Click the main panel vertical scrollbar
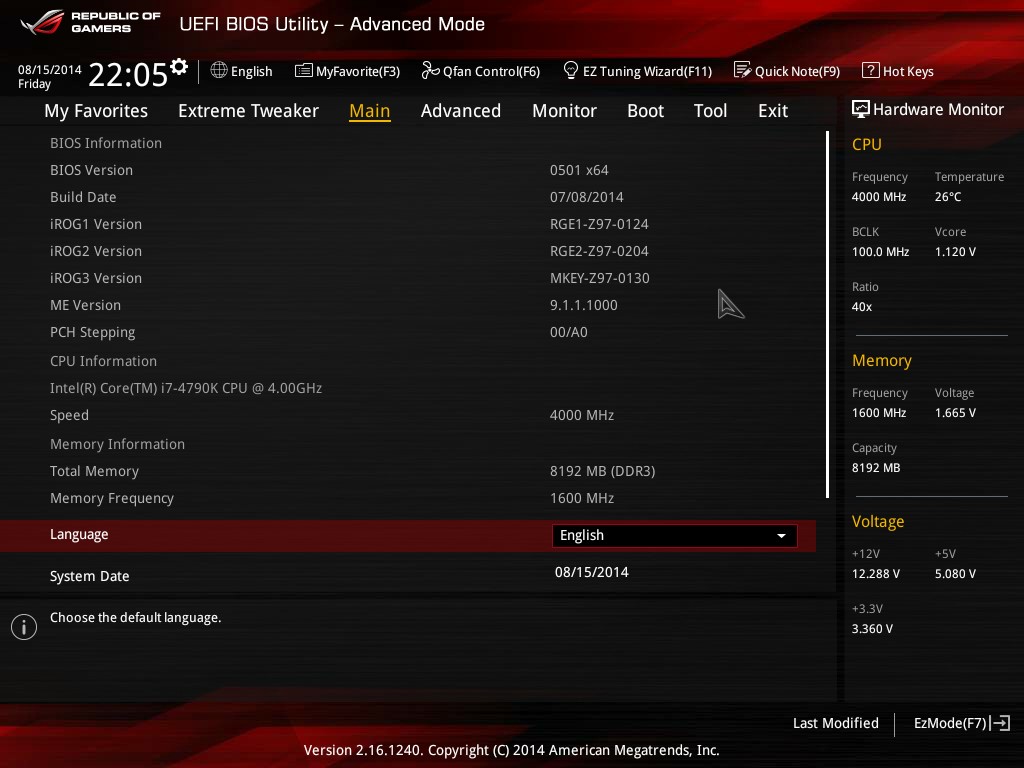Screen dimensions: 1024x768 coord(827,314)
